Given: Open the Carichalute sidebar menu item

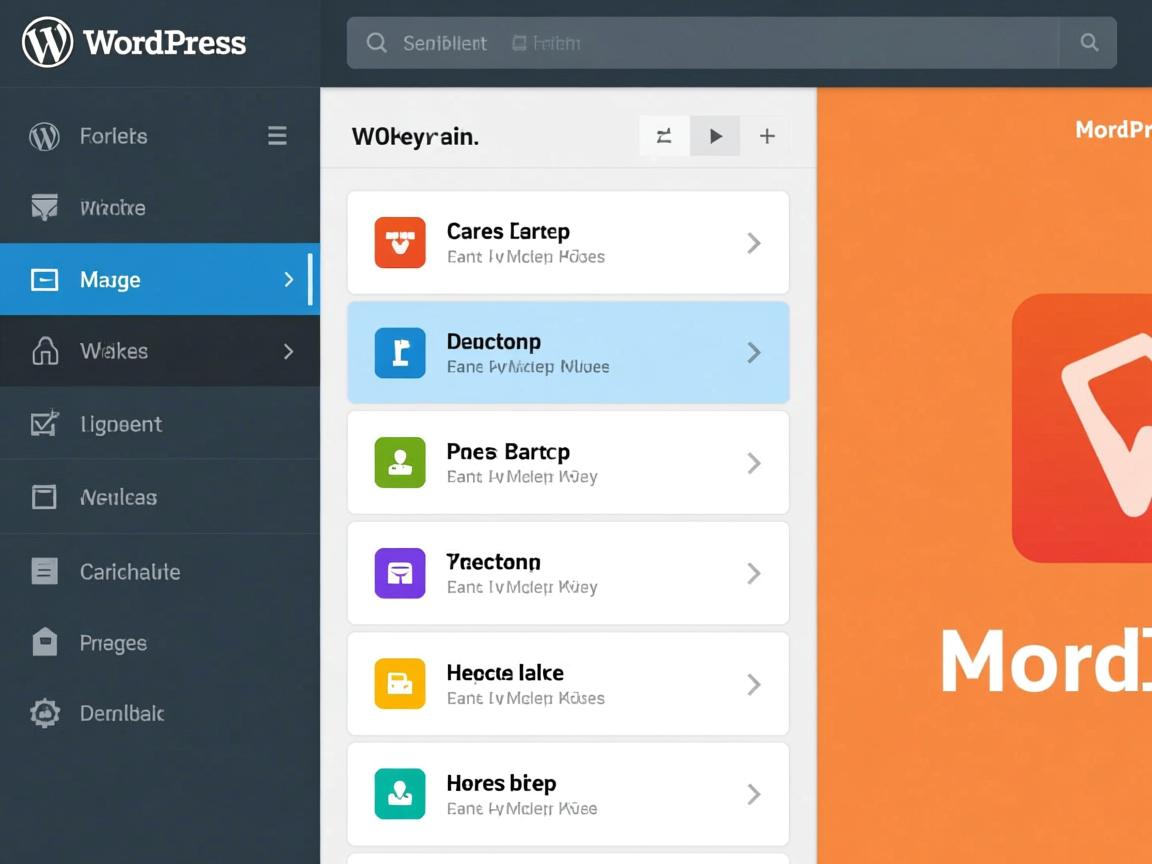Looking at the screenshot, I should [x=130, y=572].
